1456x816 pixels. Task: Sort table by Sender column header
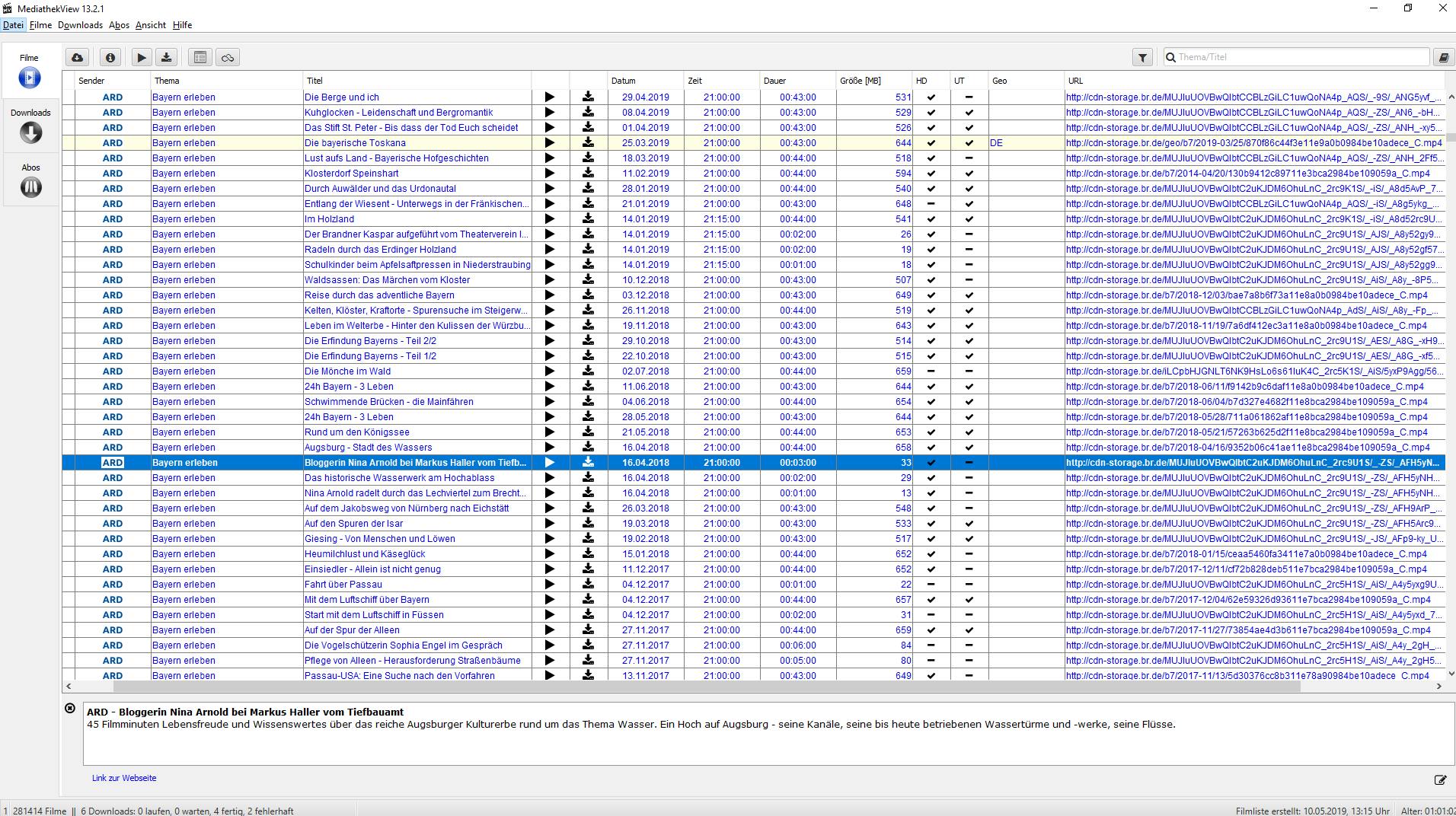click(x=113, y=81)
